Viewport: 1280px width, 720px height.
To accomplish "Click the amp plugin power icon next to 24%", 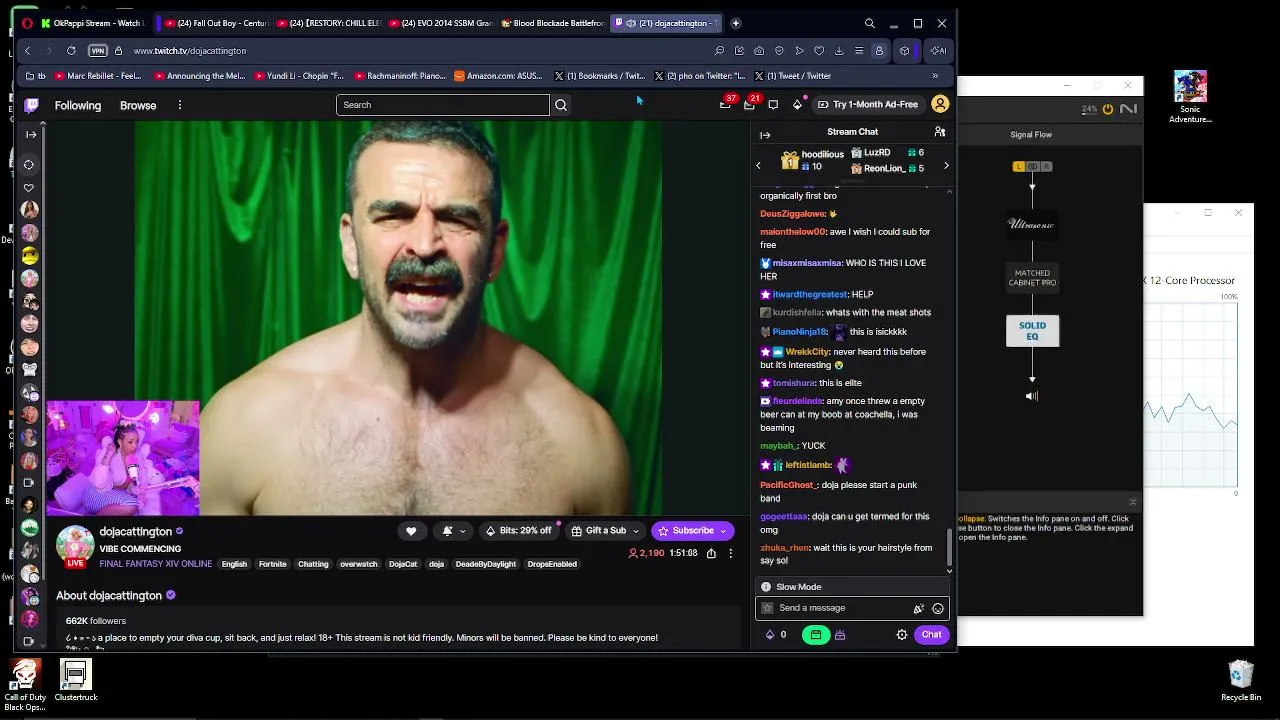I will coord(1108,109).
